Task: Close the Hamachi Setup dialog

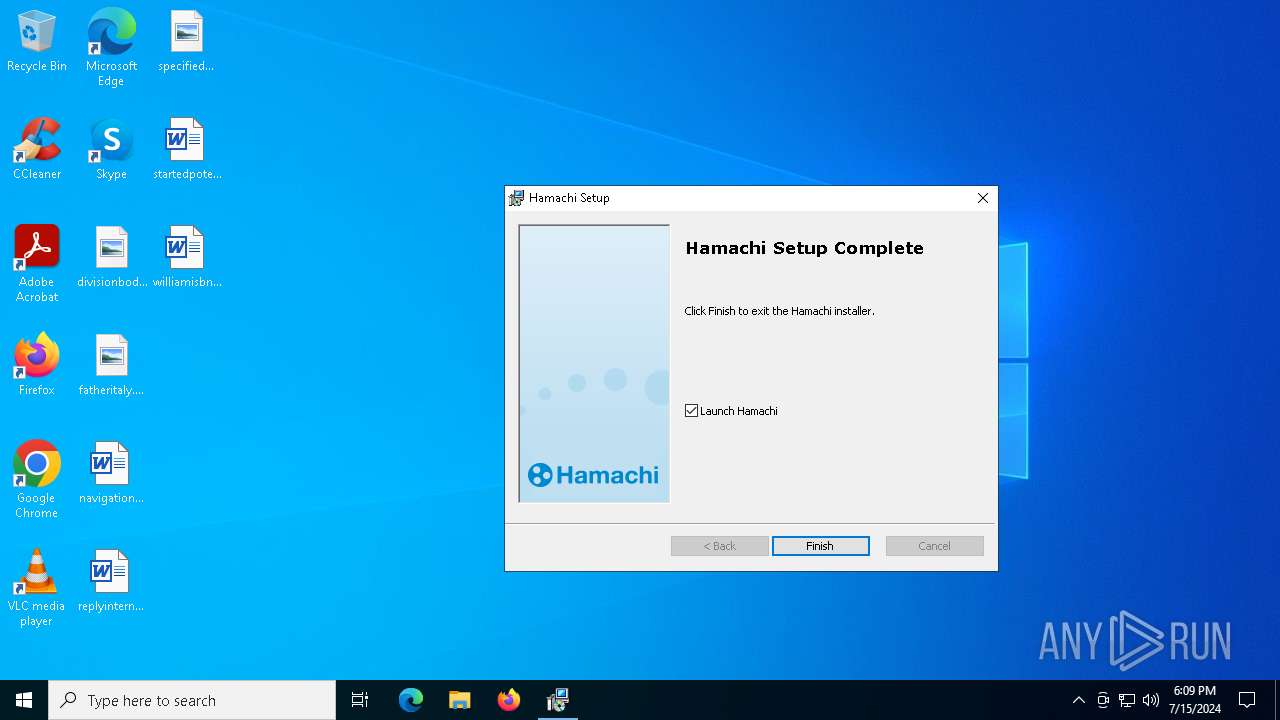Action: [x=982, y=198]
